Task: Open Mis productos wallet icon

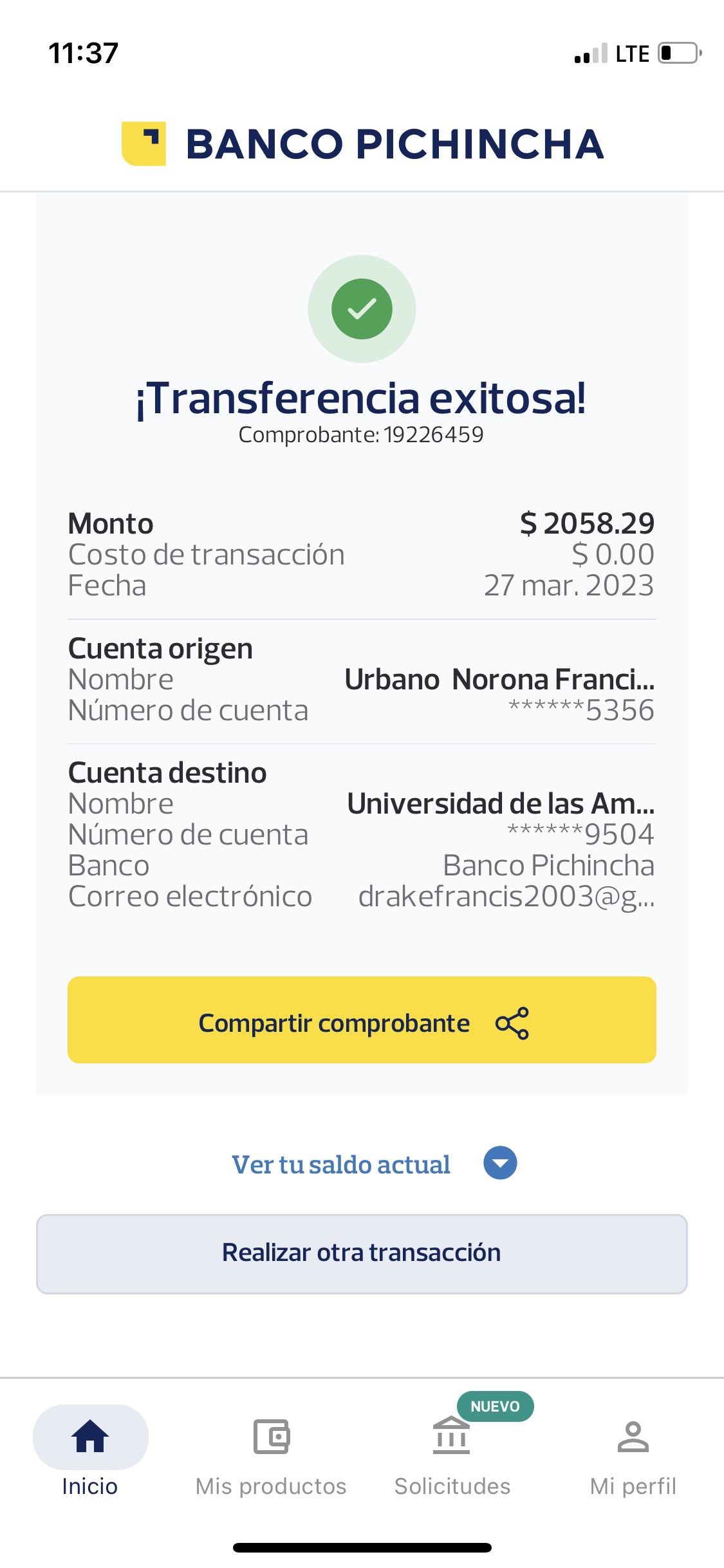Action: (x=271, y=1436)
